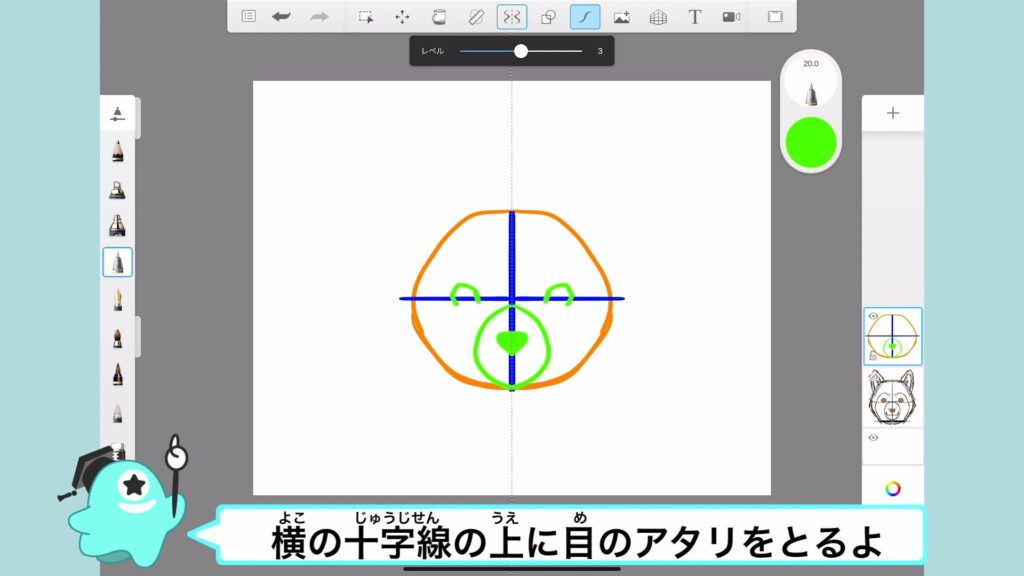Open the perspective grid tool

coord(658,16)
